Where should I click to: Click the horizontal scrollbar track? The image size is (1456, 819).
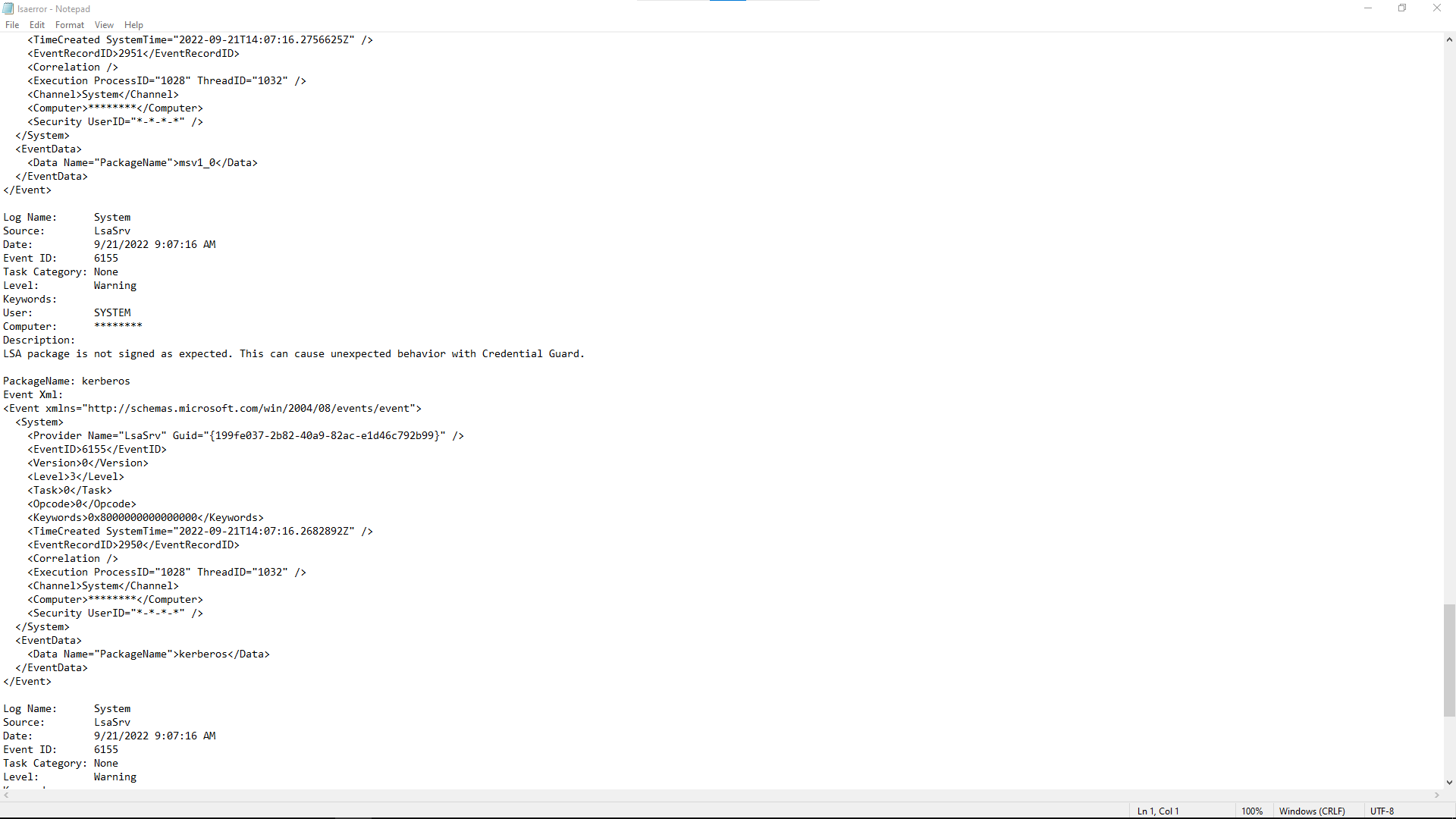click(x=720, y=795)
